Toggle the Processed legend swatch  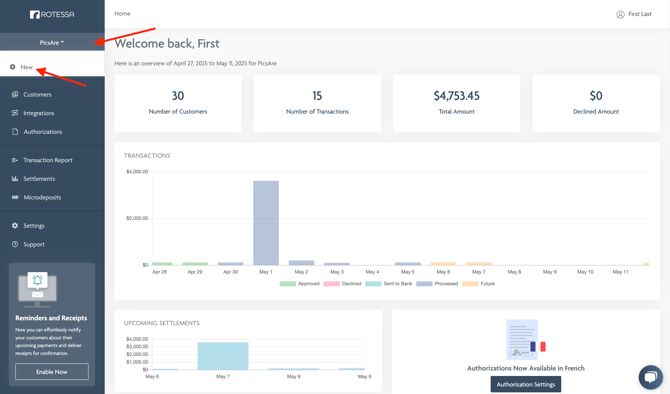(424, 284)
